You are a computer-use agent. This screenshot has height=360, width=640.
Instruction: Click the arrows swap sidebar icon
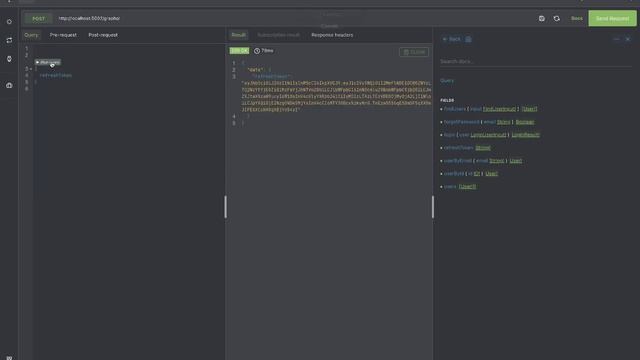click(x=9, y=40)
